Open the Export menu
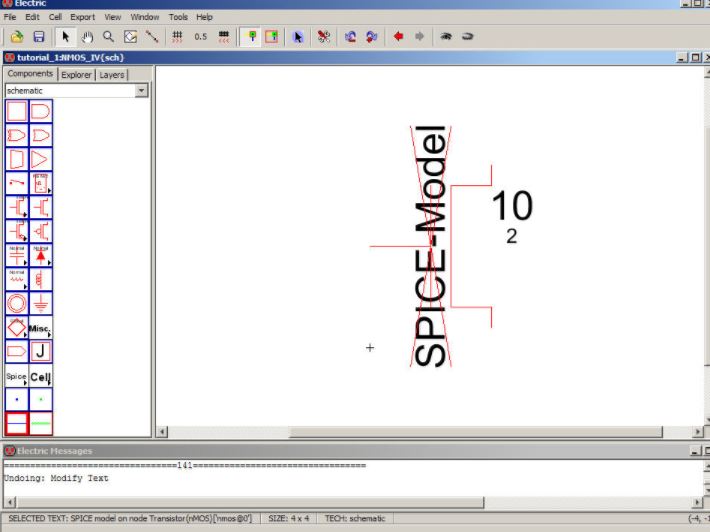This screenshot has height=532, width=710. [x=82, y=17]
